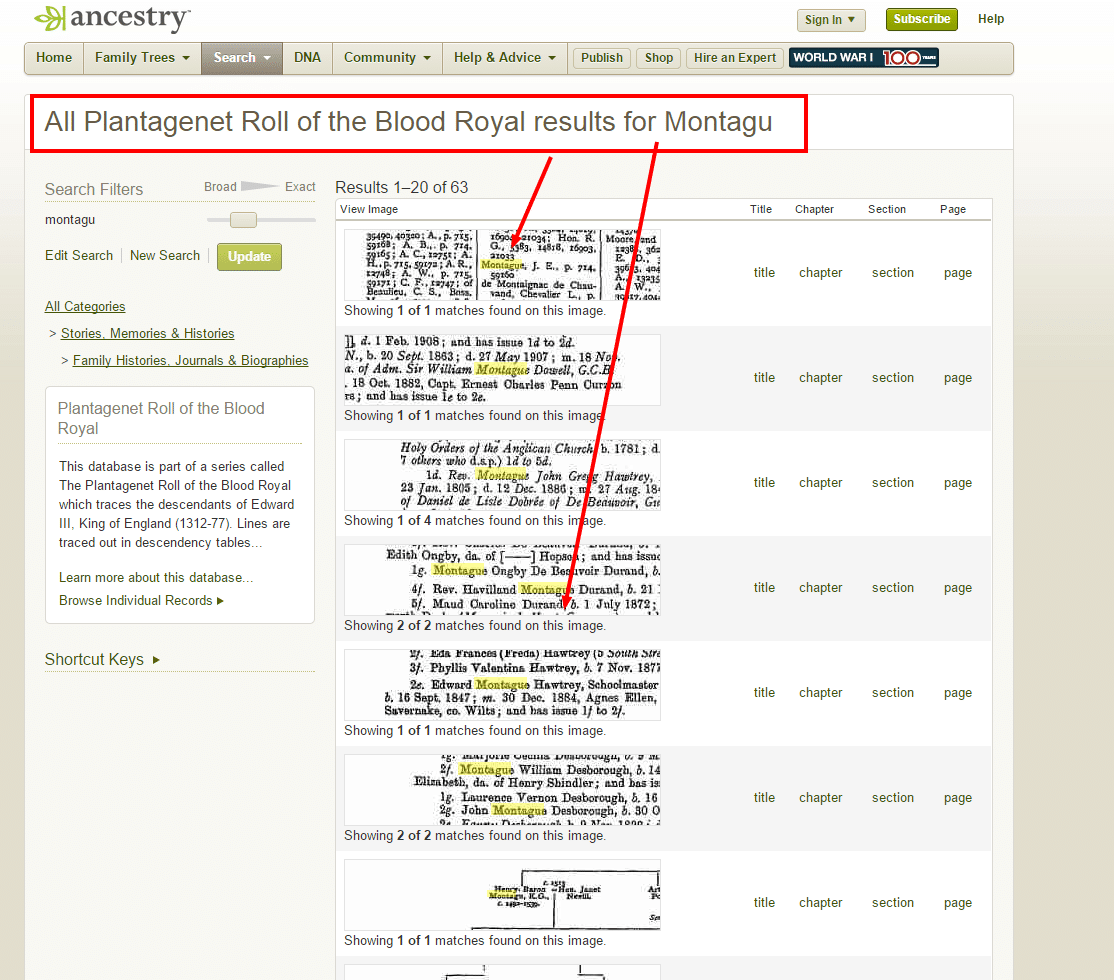Open the Montague, J. E. index thumbnail

502,264
